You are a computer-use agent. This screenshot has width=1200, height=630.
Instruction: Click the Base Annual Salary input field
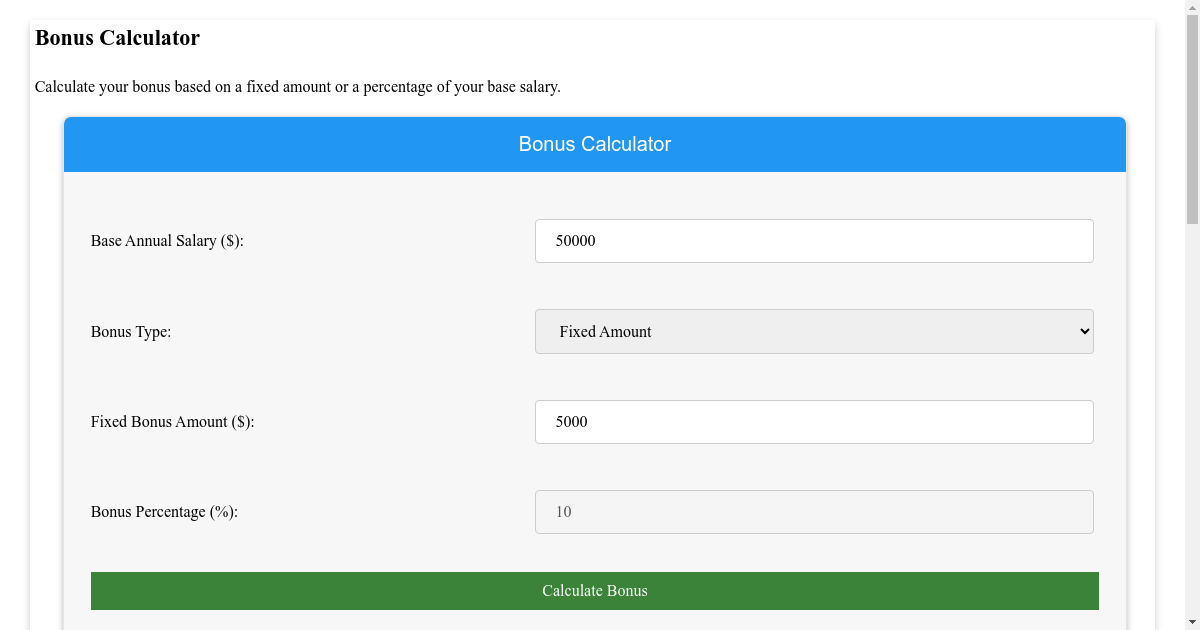point(814,240)
